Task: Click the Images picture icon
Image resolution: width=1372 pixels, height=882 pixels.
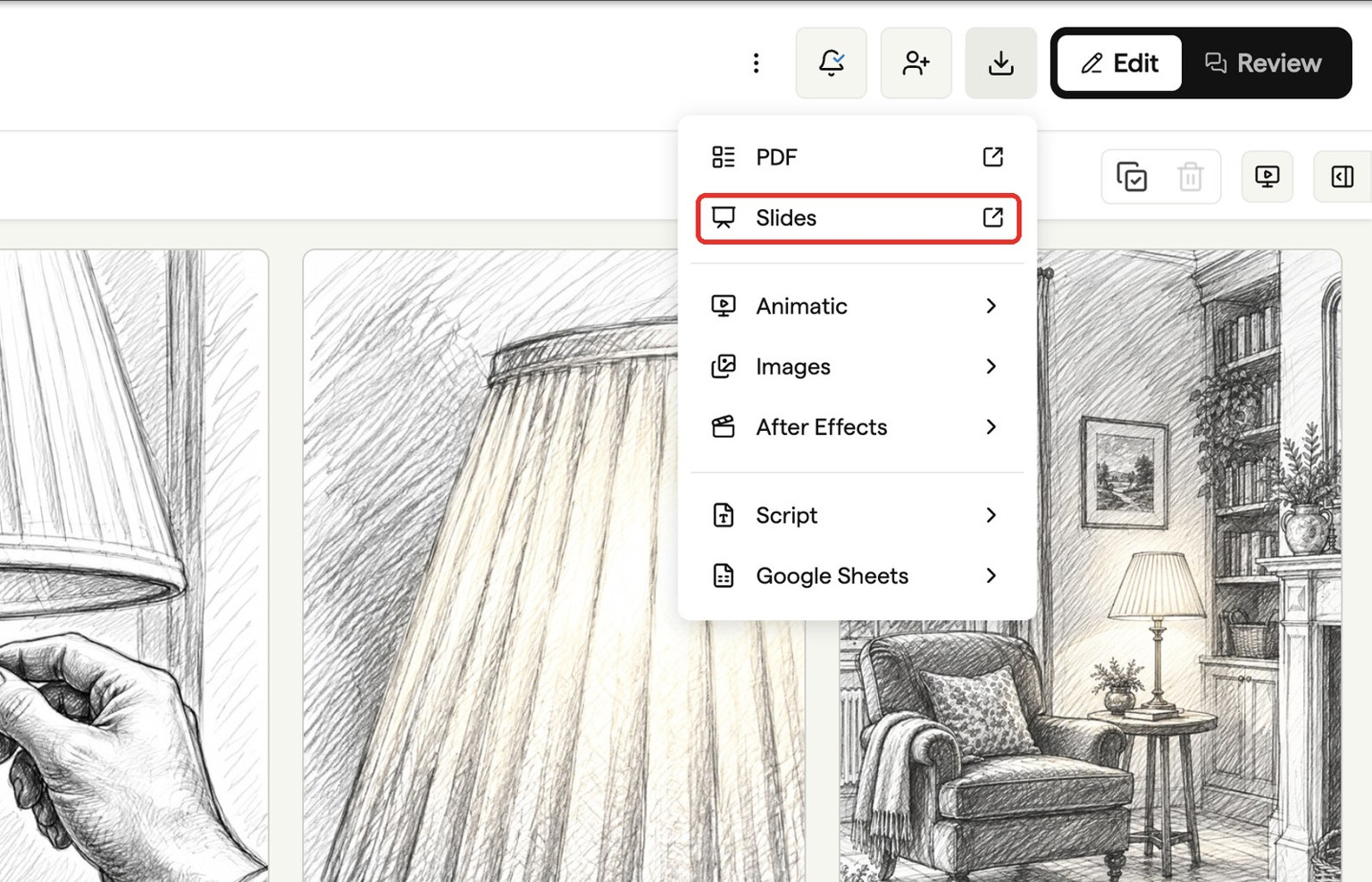Action: pyautogui.click(x=724, y=366)
